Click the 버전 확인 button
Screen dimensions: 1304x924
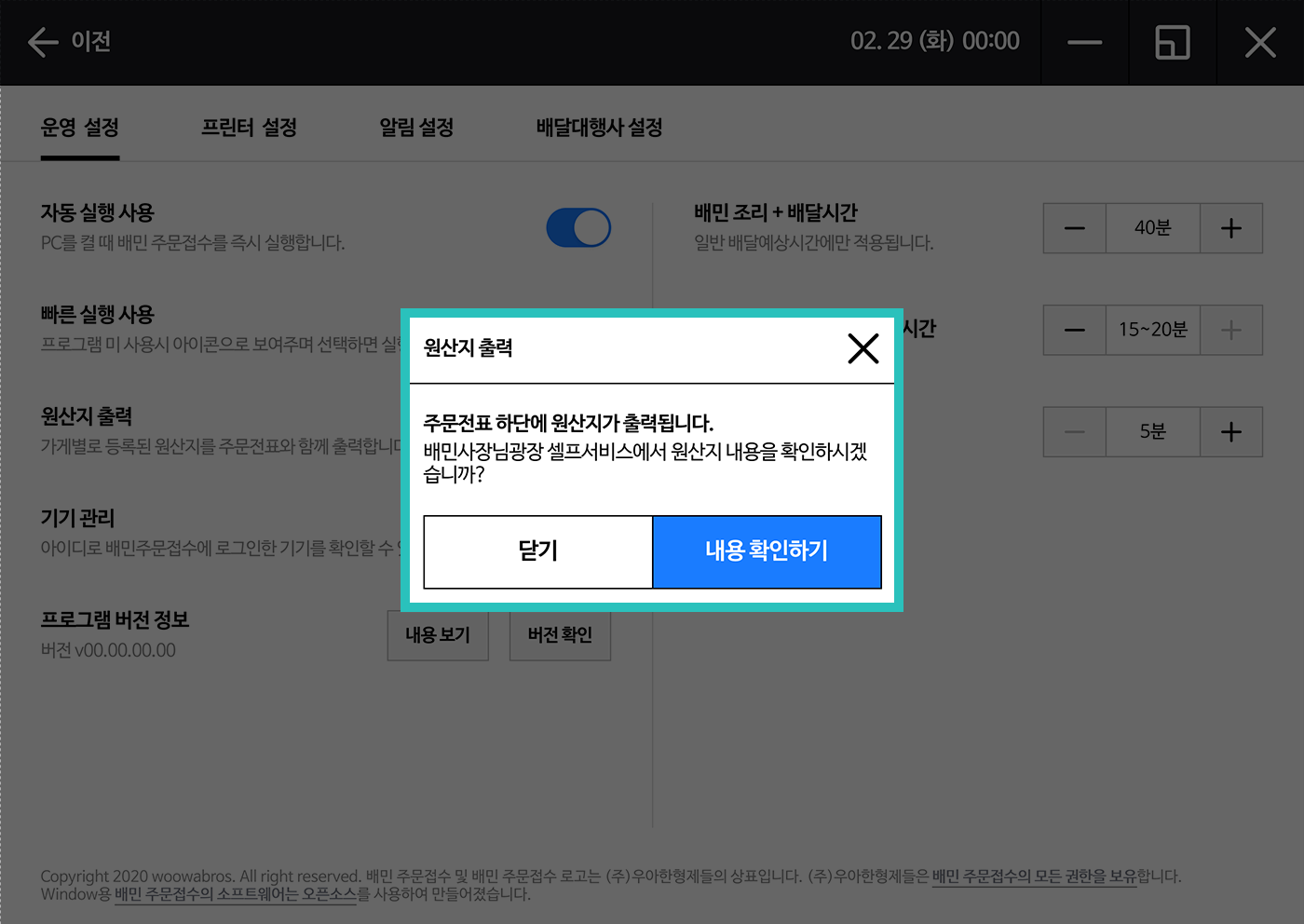pyautogui.click(x=560, y=635)
